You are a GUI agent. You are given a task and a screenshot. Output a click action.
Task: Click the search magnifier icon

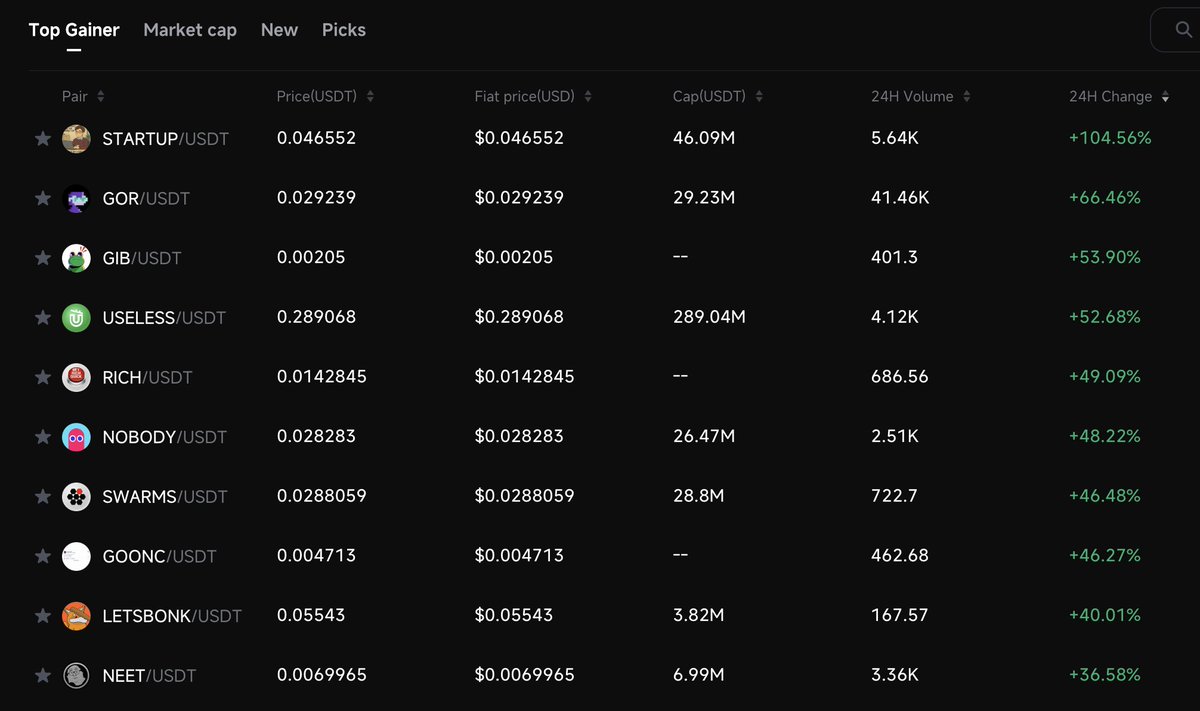point(1185,30)
